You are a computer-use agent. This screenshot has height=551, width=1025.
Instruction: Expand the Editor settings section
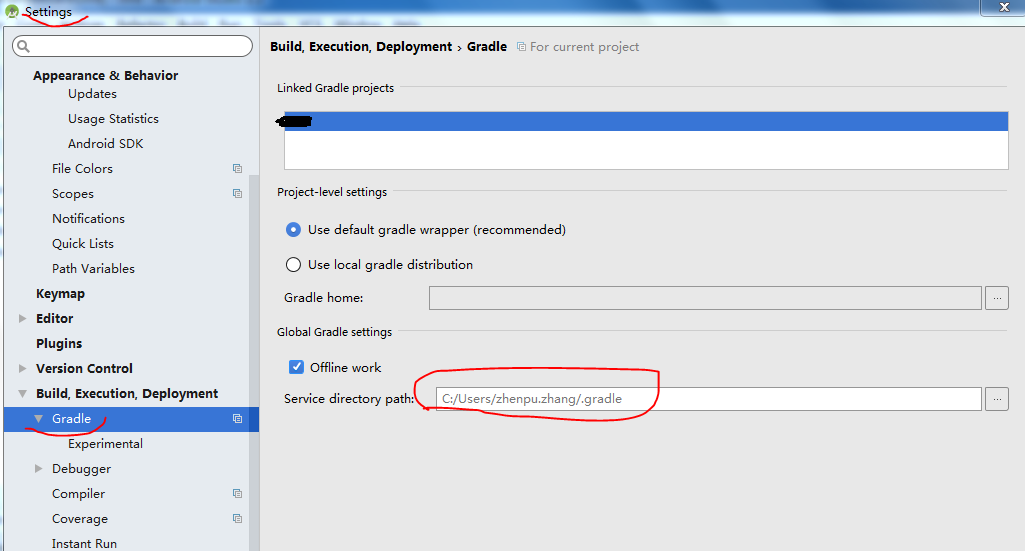(22, 319)
